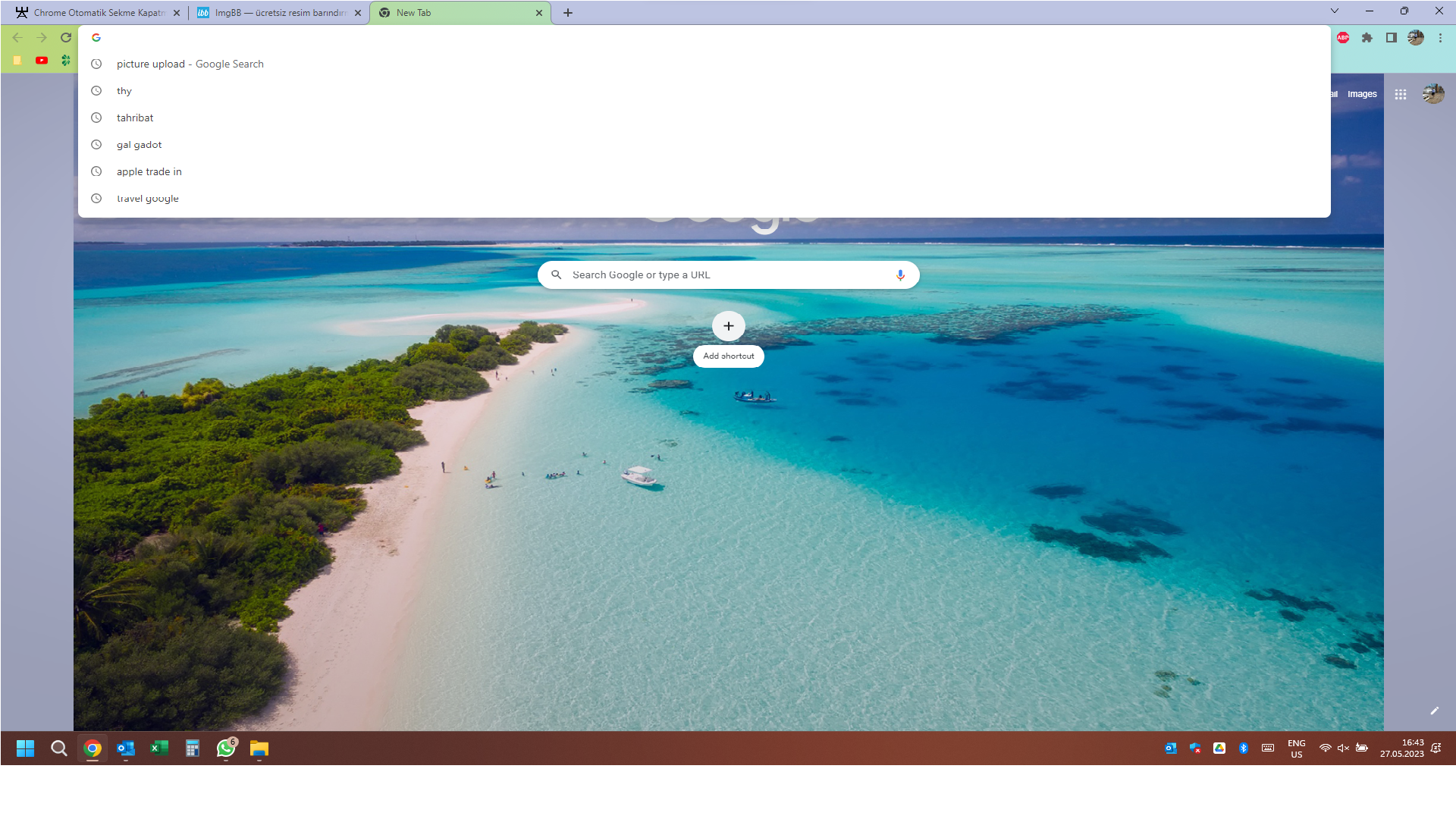1456x819 pixels.
Task: Open the Google Drive tray icon
Action: coord(1219,748)
